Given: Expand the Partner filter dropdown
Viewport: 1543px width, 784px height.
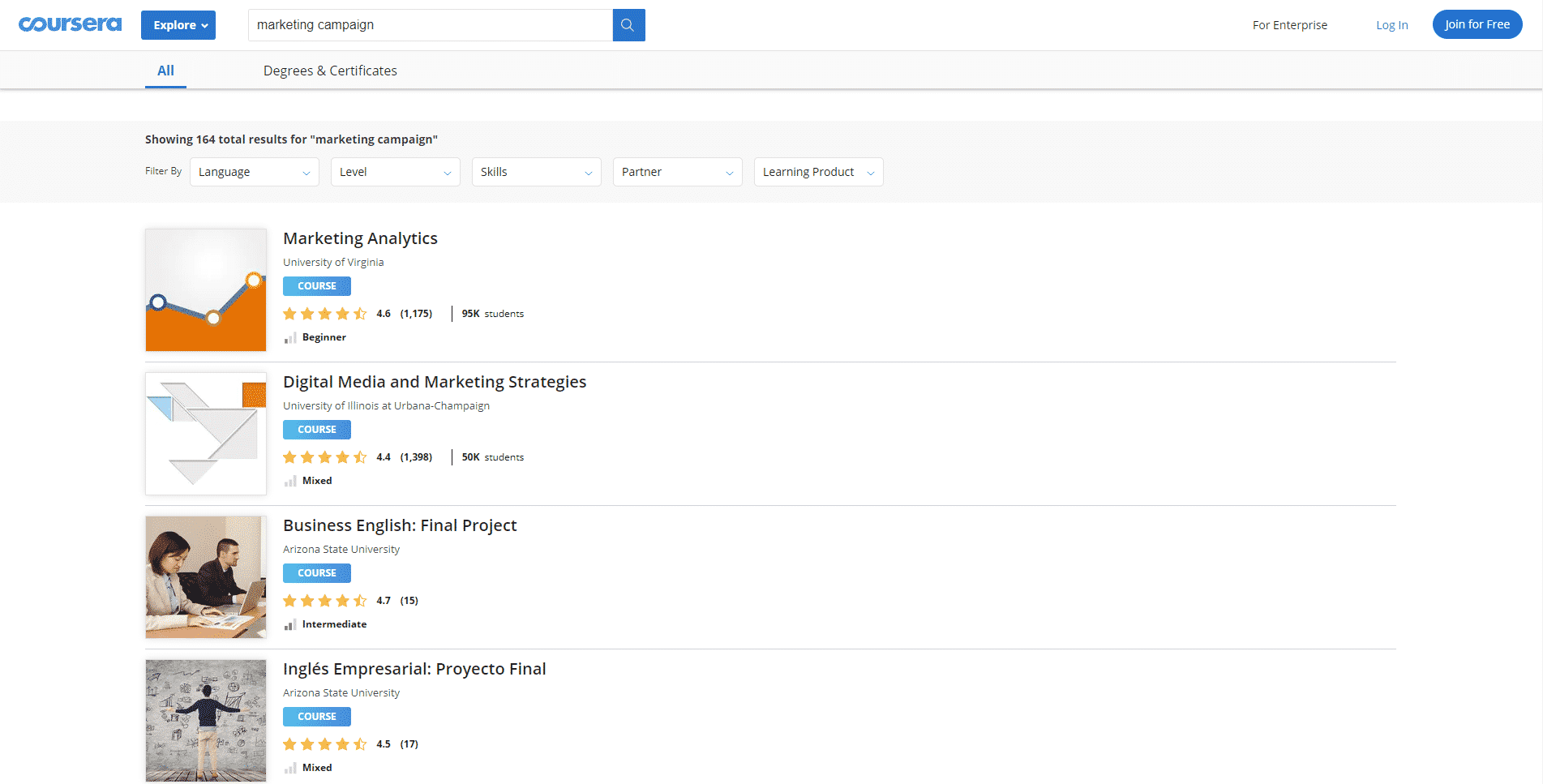Looking at the screenshot, I should pyautogui.click(x=678, y=172).
